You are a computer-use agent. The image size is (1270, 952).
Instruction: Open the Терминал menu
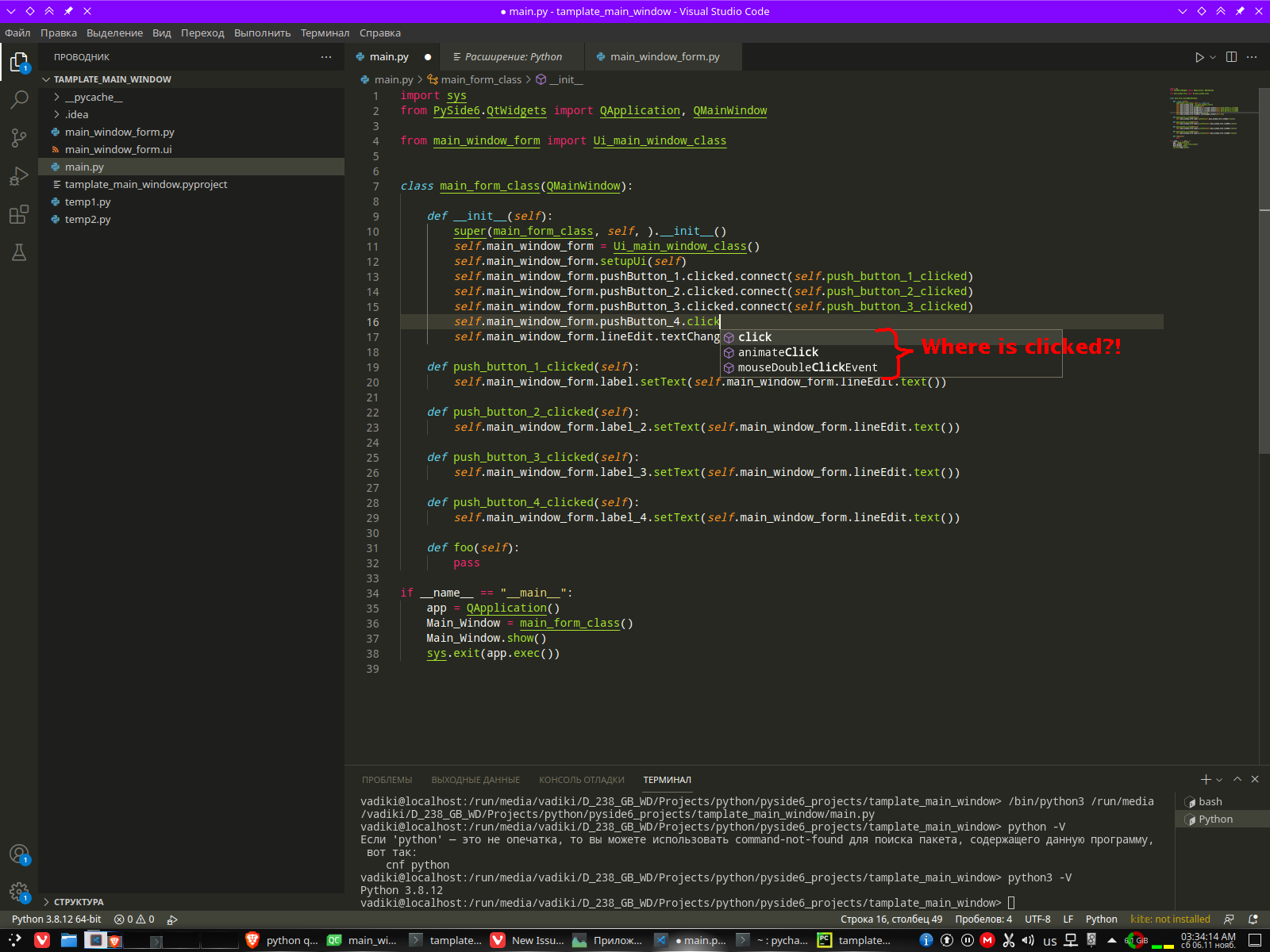pyautogui.click(x=325, y=33)
